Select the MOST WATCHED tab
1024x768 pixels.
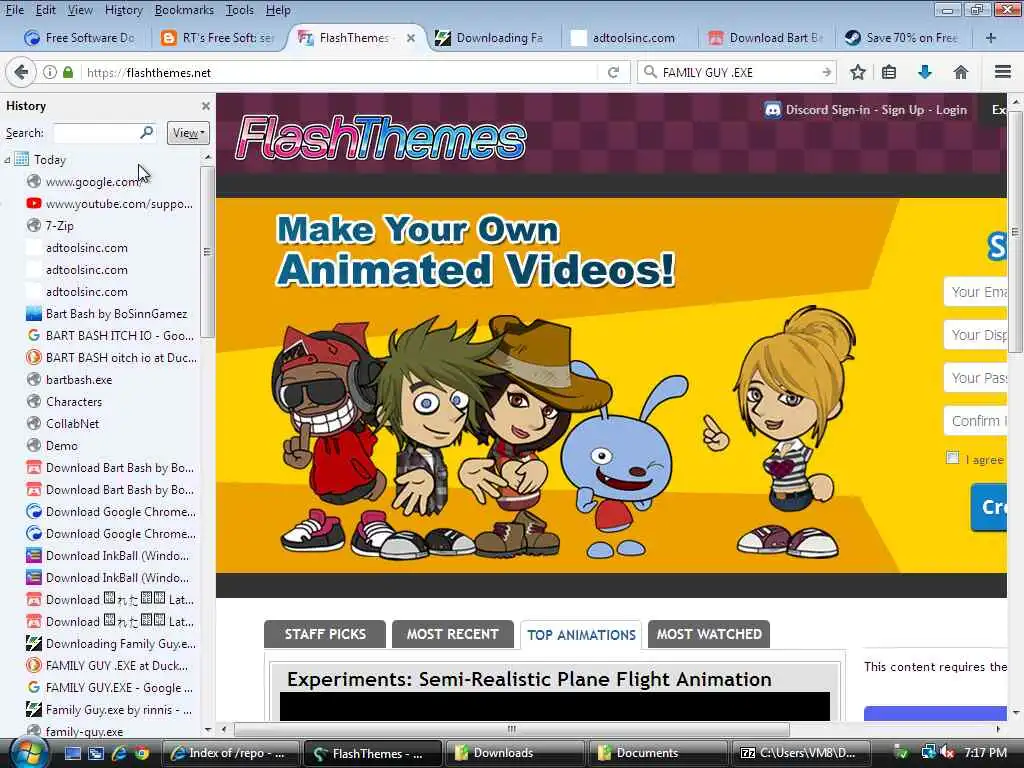click(709, 634)
